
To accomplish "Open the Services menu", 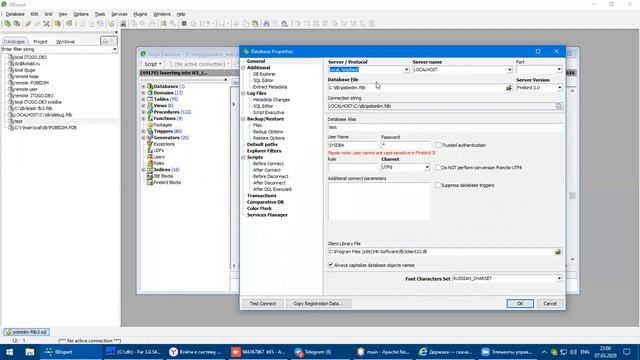I will (119, 14).
